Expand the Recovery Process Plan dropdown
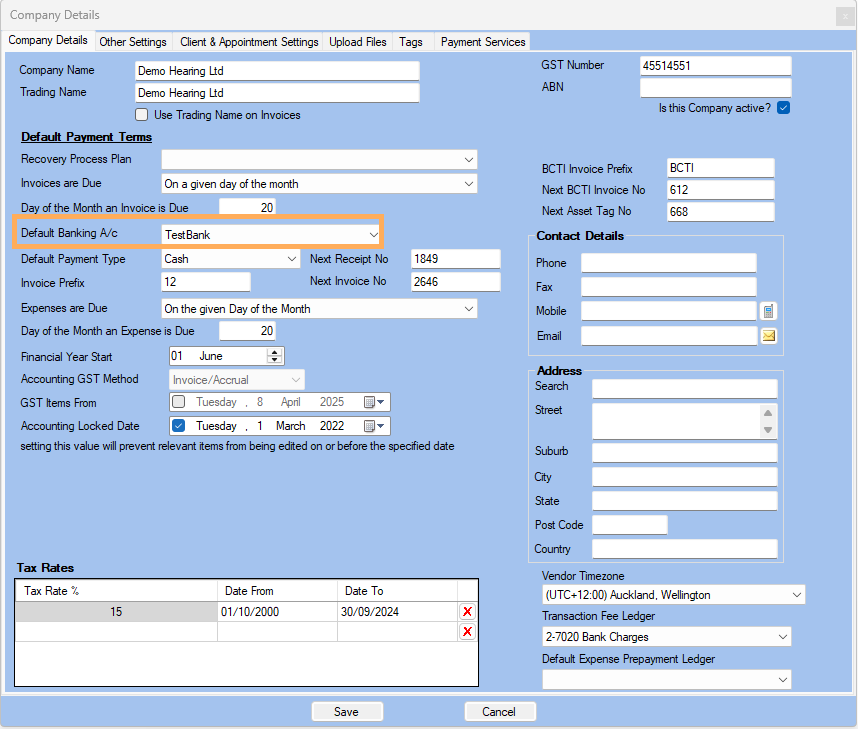This screenshot has width=858, height=729. (468, 160)
